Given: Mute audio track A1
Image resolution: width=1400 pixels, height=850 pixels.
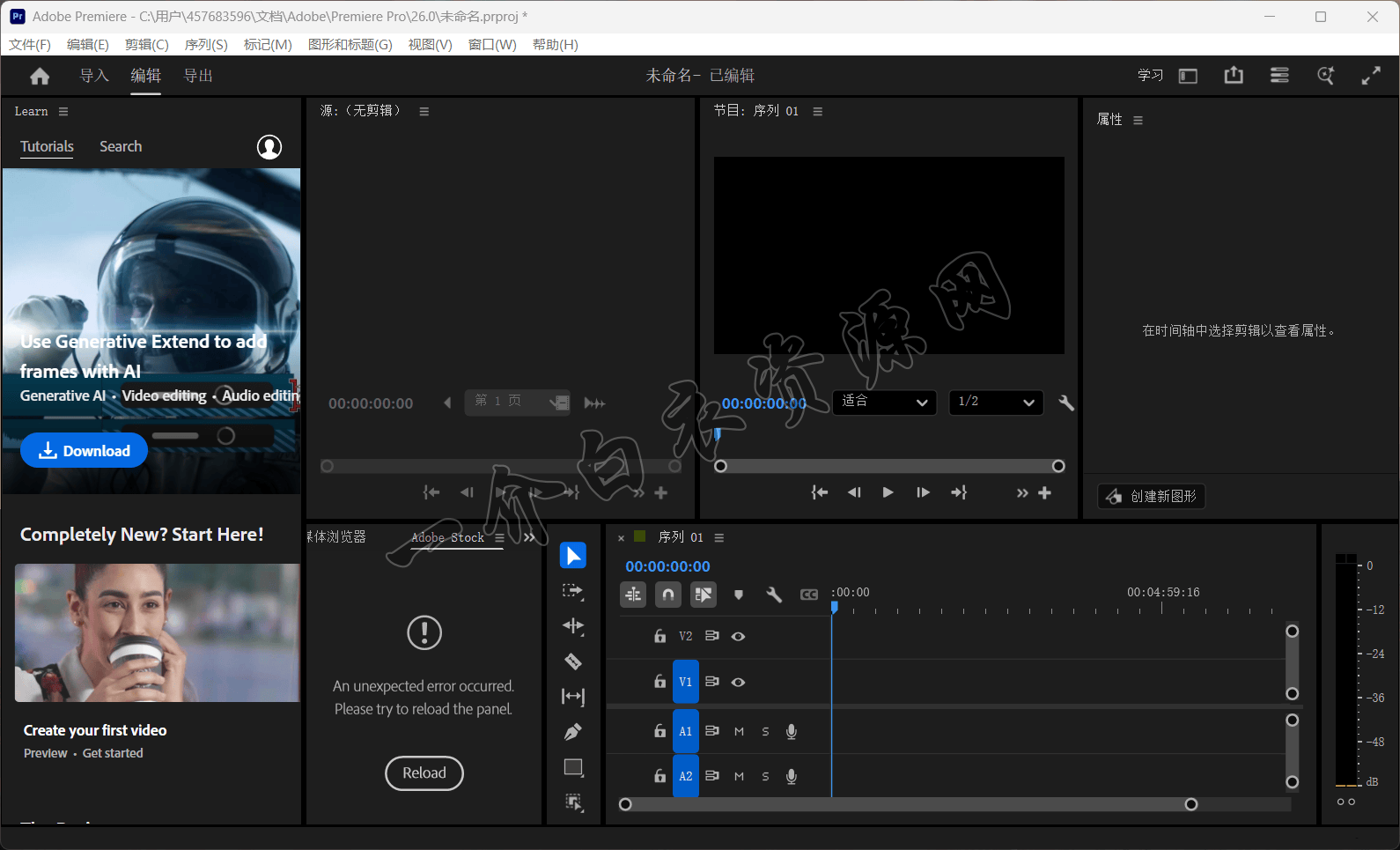Looking at the screenshot, I should point(739,731).
